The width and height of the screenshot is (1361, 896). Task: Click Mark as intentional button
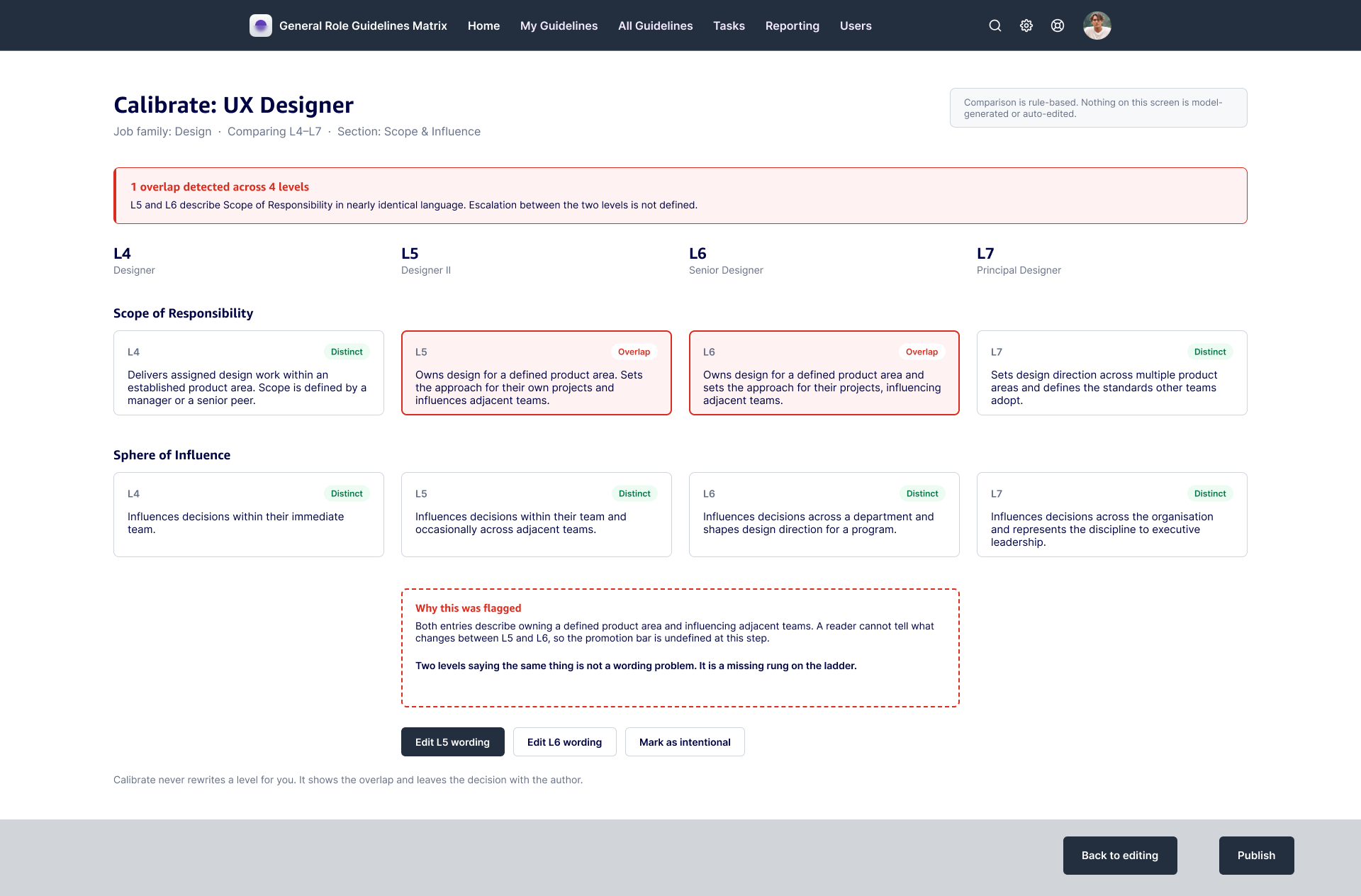point(685,741)
